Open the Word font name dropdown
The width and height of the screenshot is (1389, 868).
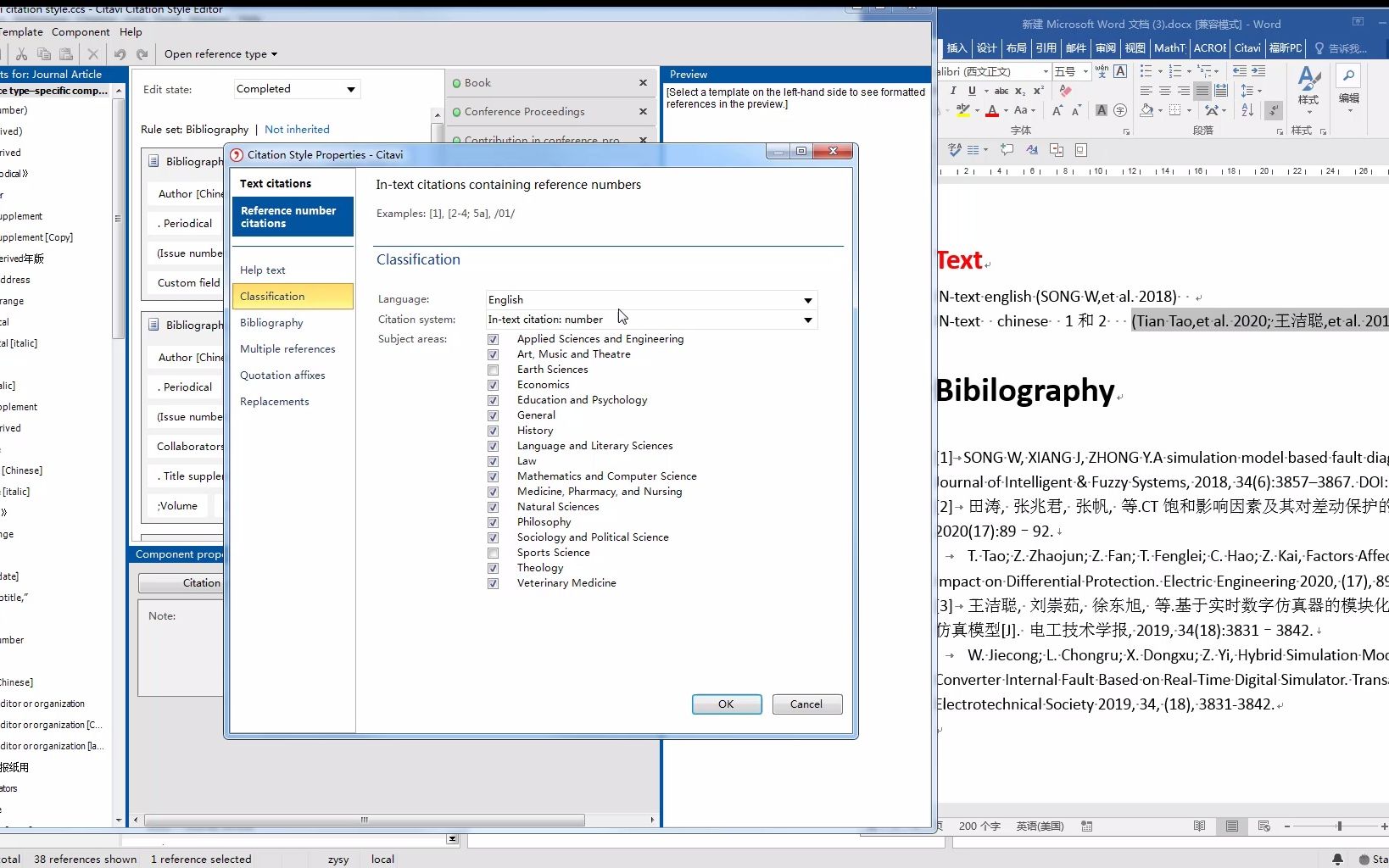coord(1046,71)
